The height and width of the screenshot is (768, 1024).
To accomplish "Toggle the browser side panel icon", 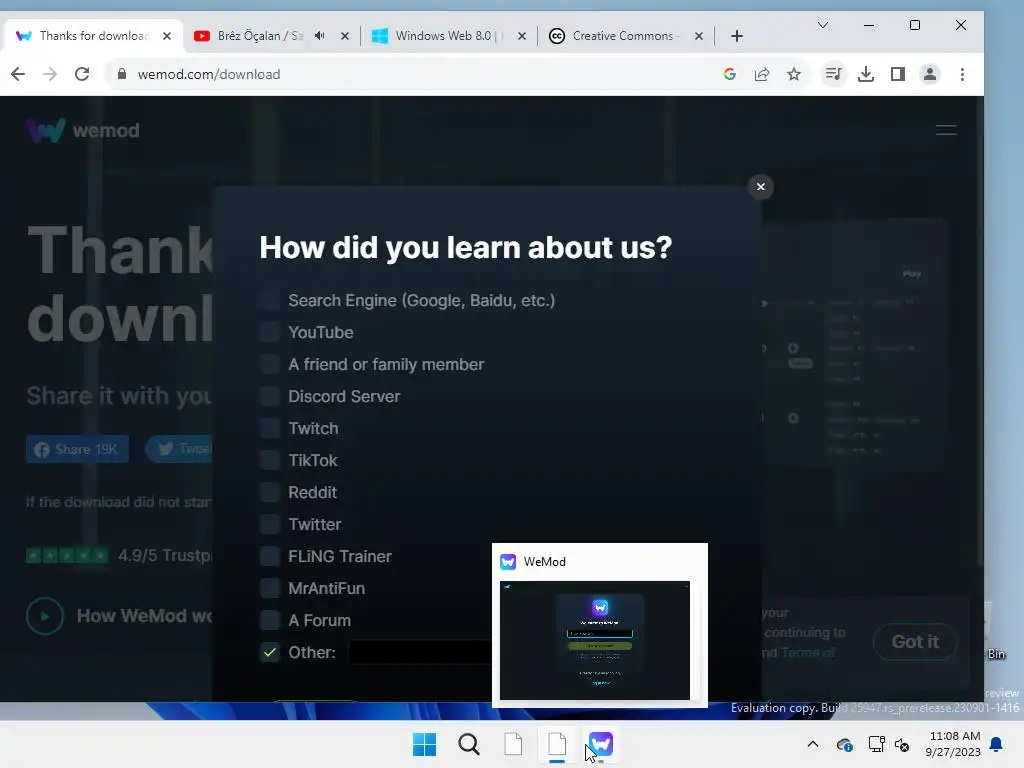I will coord(898,74).
